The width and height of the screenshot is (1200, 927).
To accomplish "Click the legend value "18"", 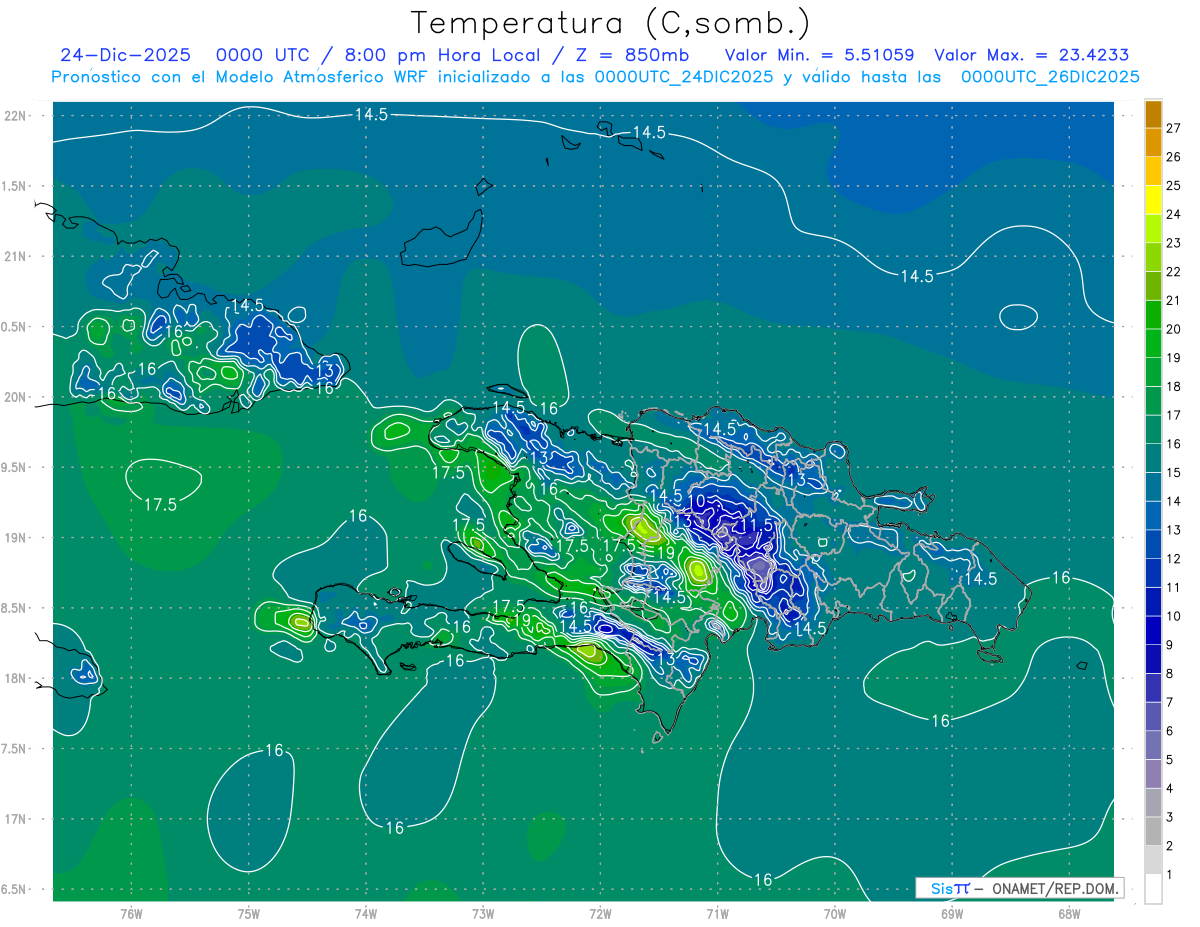I will (x=1174, y=387).
